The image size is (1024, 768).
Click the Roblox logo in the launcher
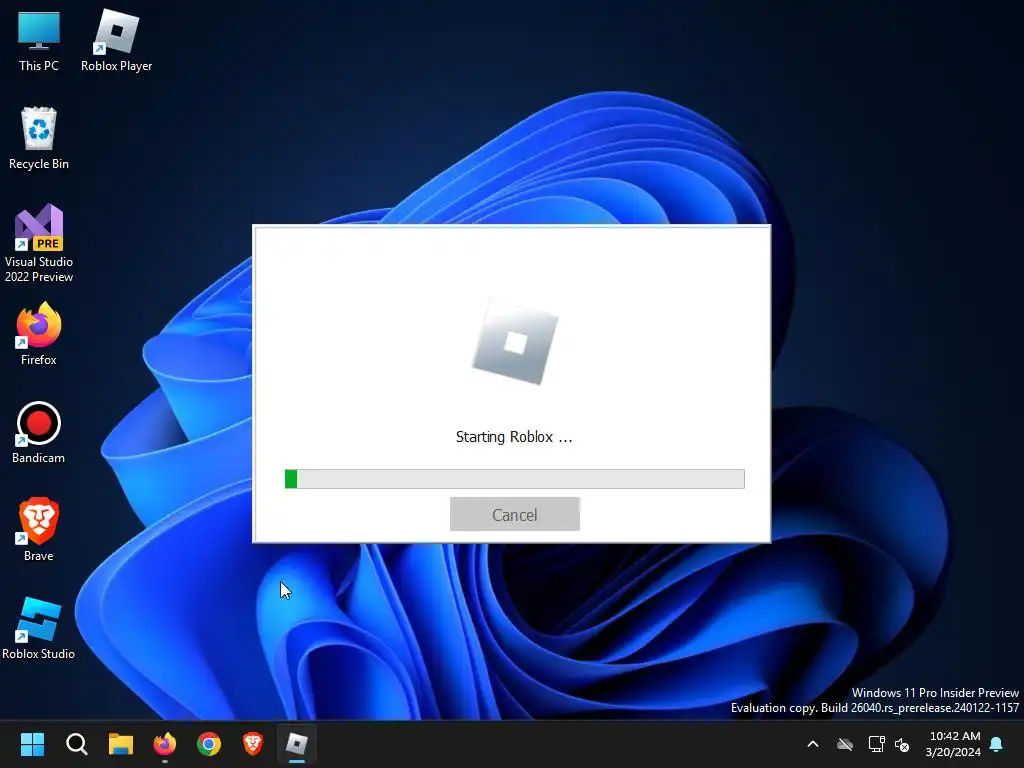point(515,342)
